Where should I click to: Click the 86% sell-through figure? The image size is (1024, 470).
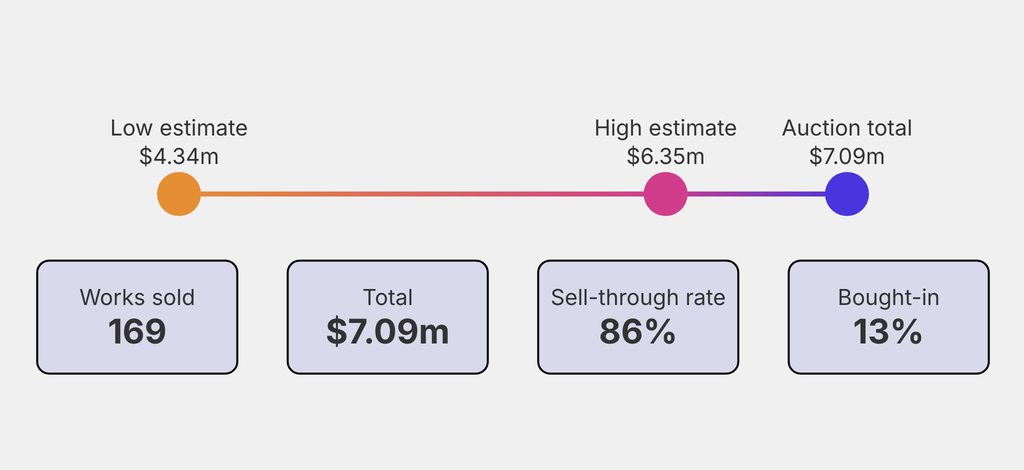coord(638,332)
